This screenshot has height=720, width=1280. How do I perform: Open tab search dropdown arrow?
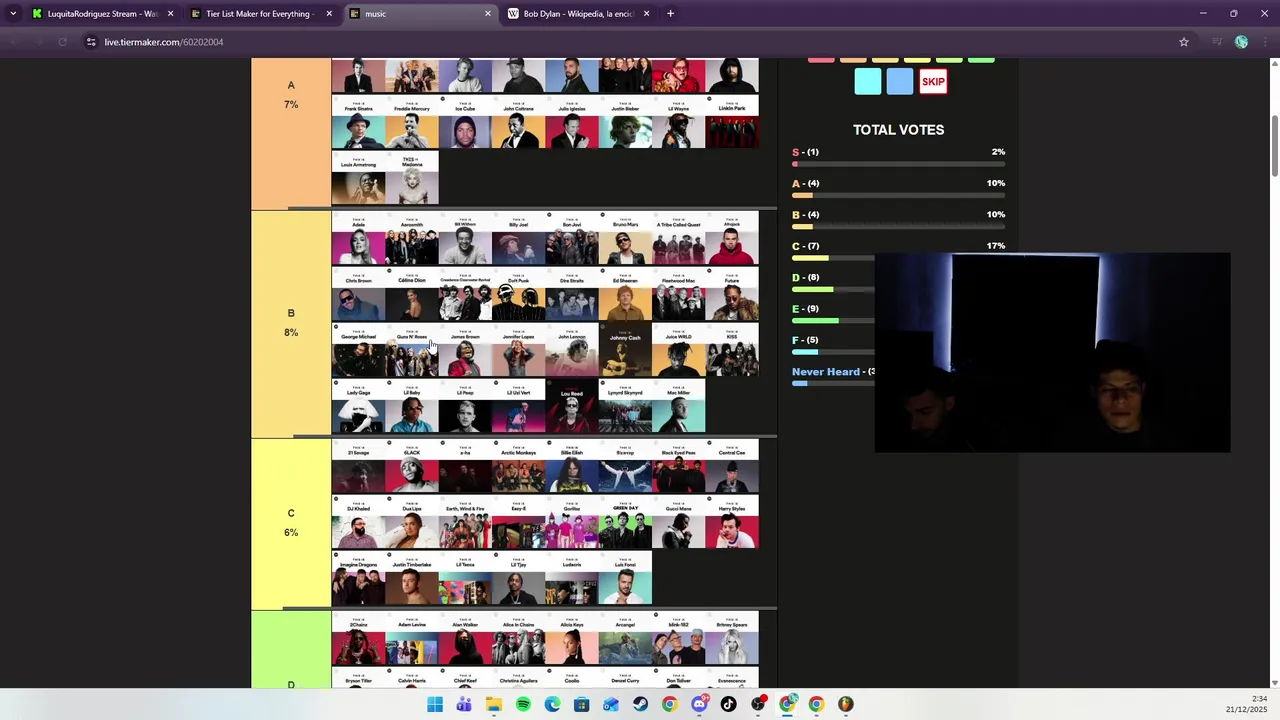[x=13, y=14]
